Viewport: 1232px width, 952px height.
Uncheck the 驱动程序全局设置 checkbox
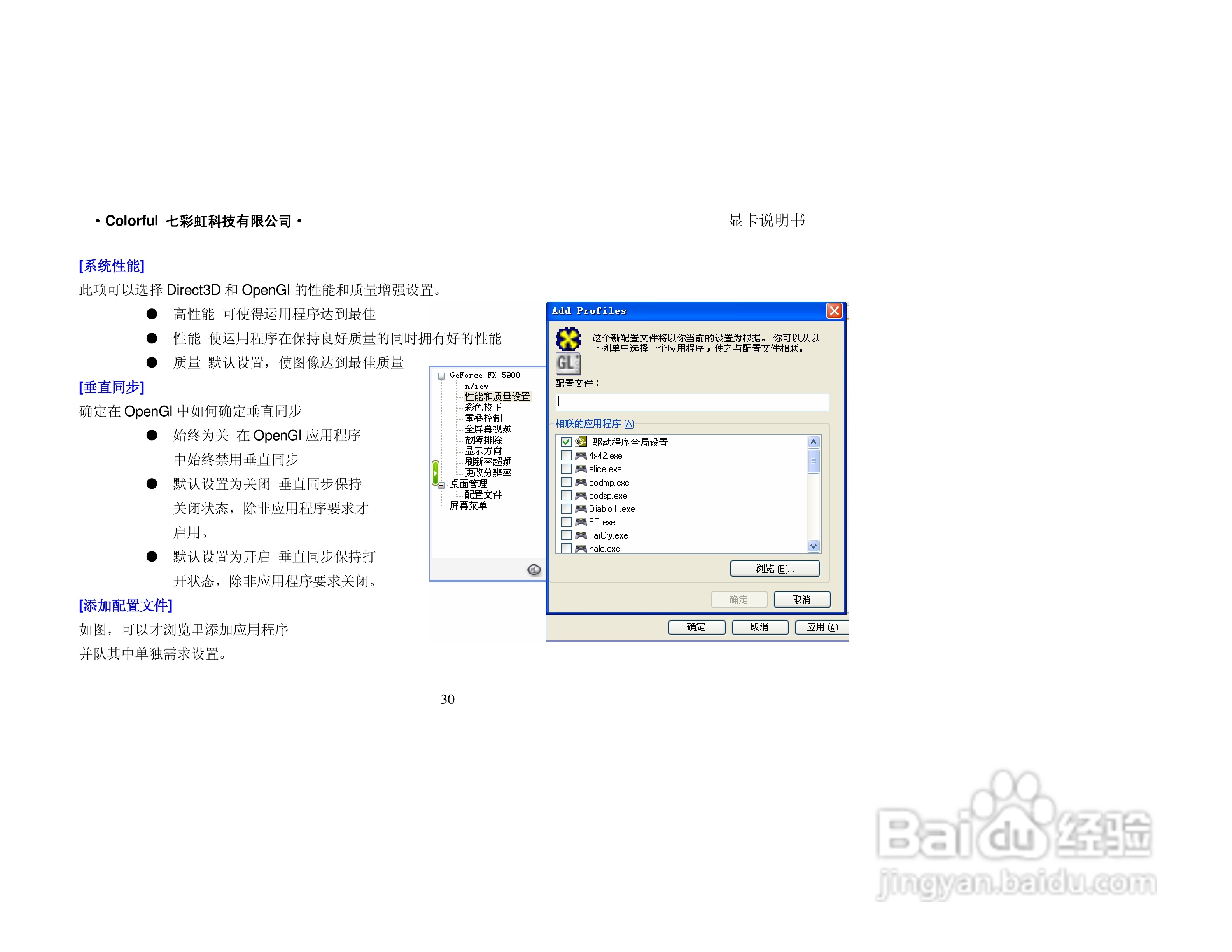click(x=566, y=442)
